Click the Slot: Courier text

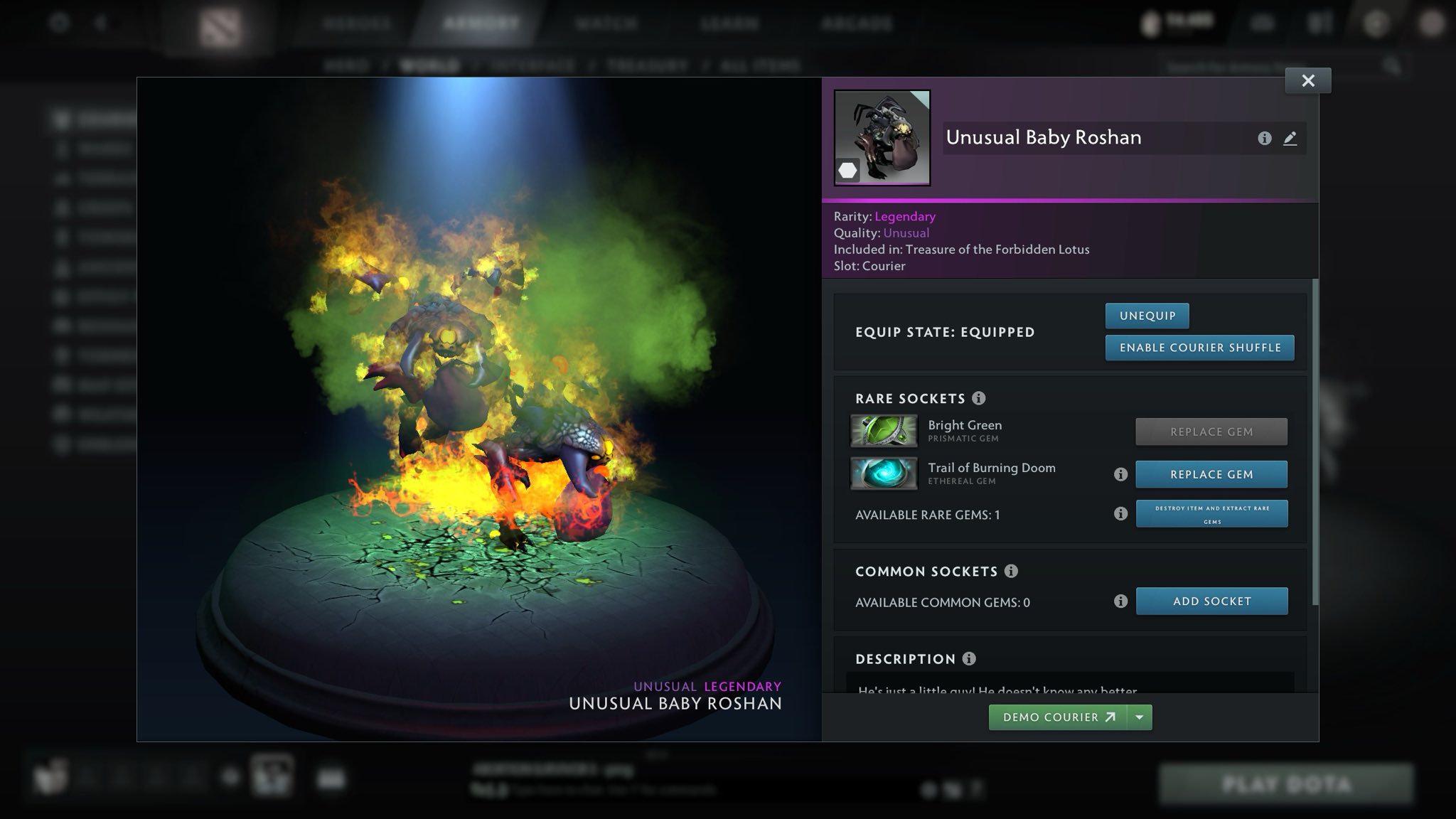pyautogui.click(x=869, y=266)
